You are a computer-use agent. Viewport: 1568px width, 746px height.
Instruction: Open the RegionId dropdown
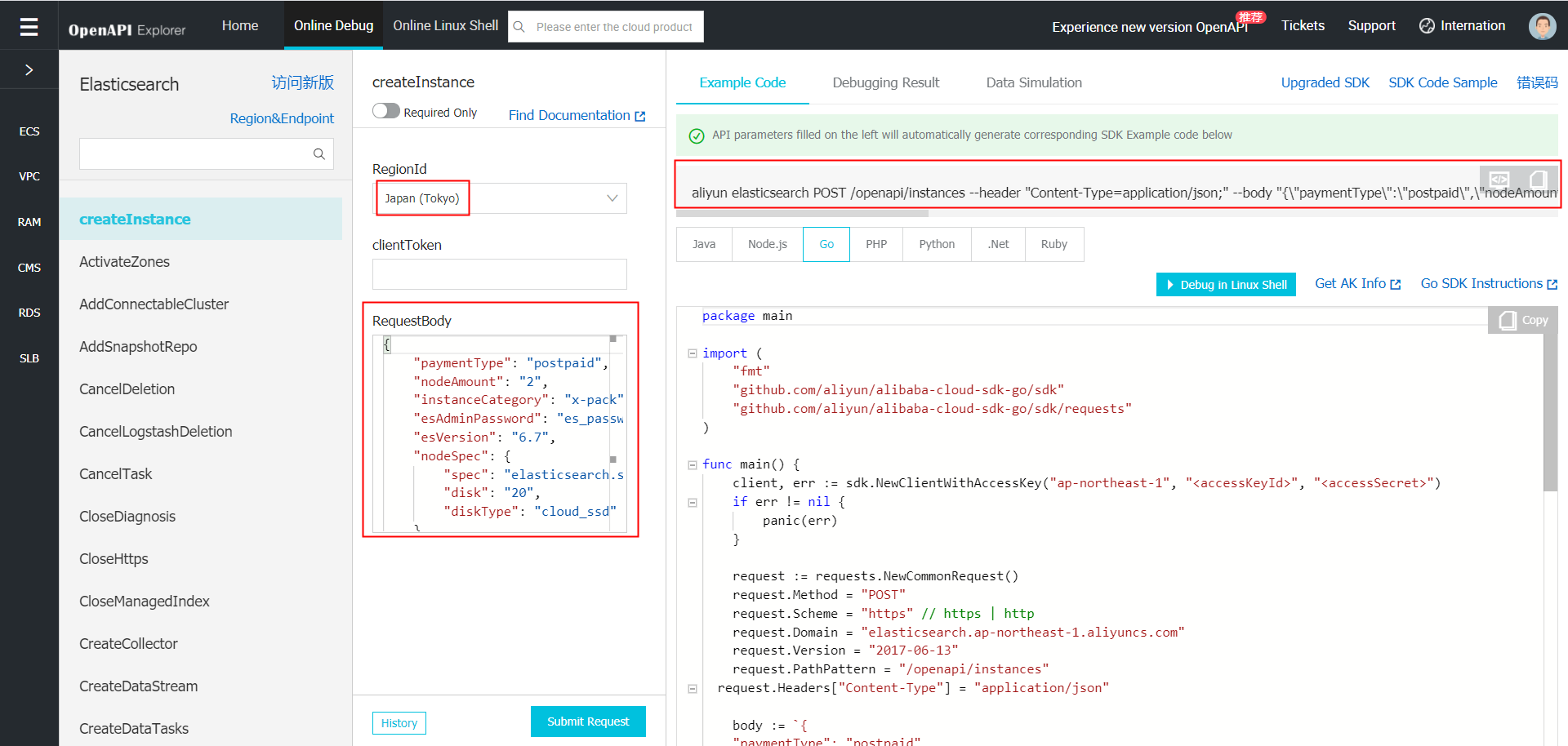(x=500, y=198)
